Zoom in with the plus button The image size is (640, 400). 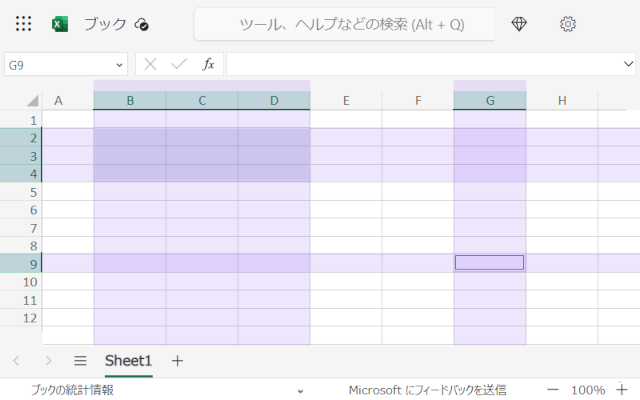[621, 390]
